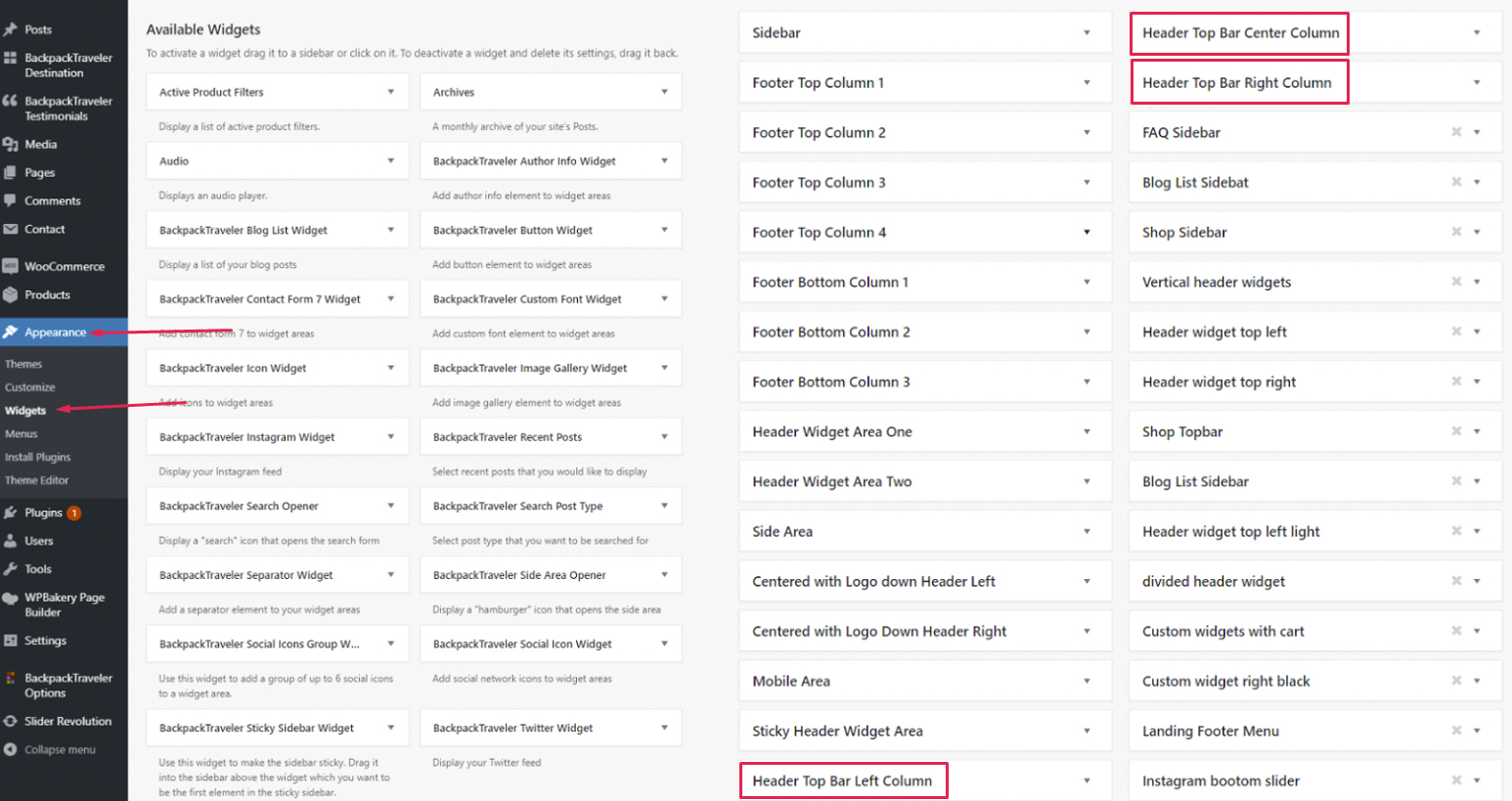
Task: Select BackpackTraveler Side Area Opener widget
Action: click(552, 575)
